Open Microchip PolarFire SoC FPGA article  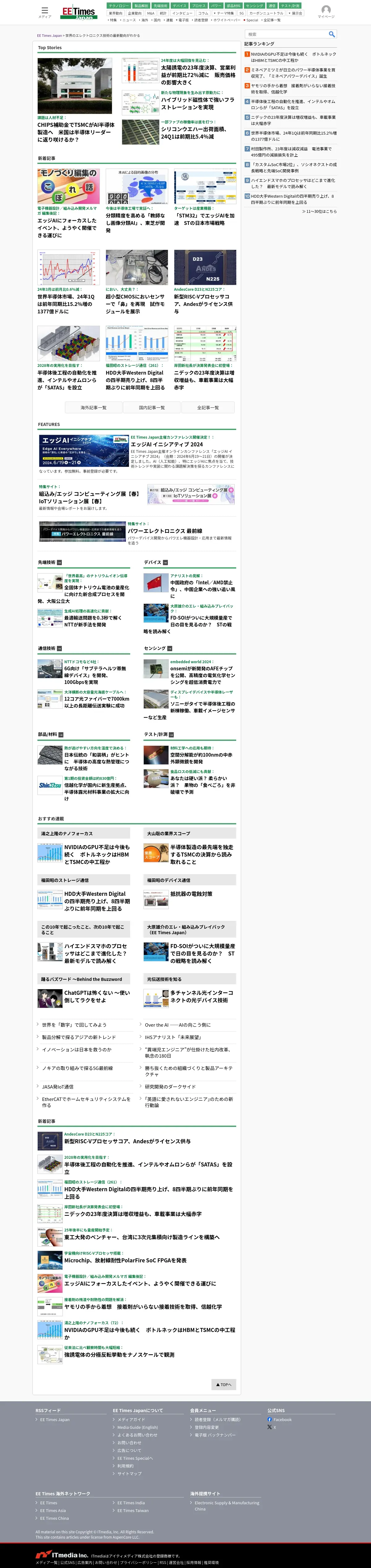[x=125, y=1261]
